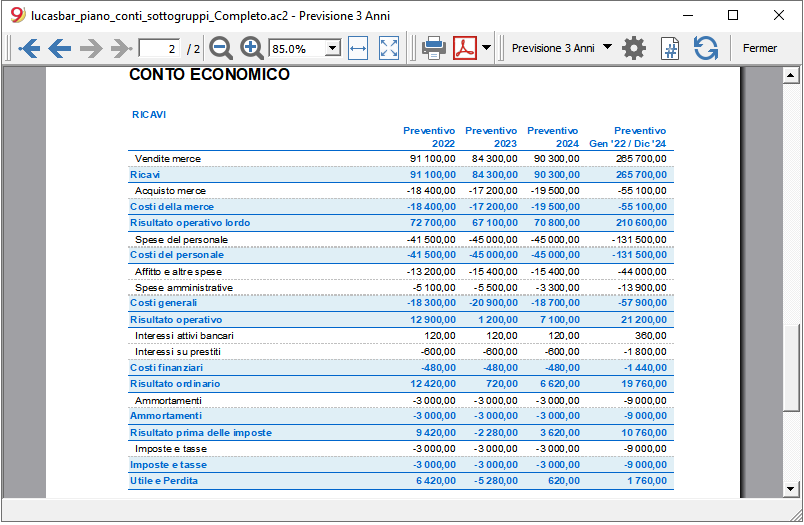Open the page hash formatting icon
This screenshot has height=525, width=804.
(670, 49)
